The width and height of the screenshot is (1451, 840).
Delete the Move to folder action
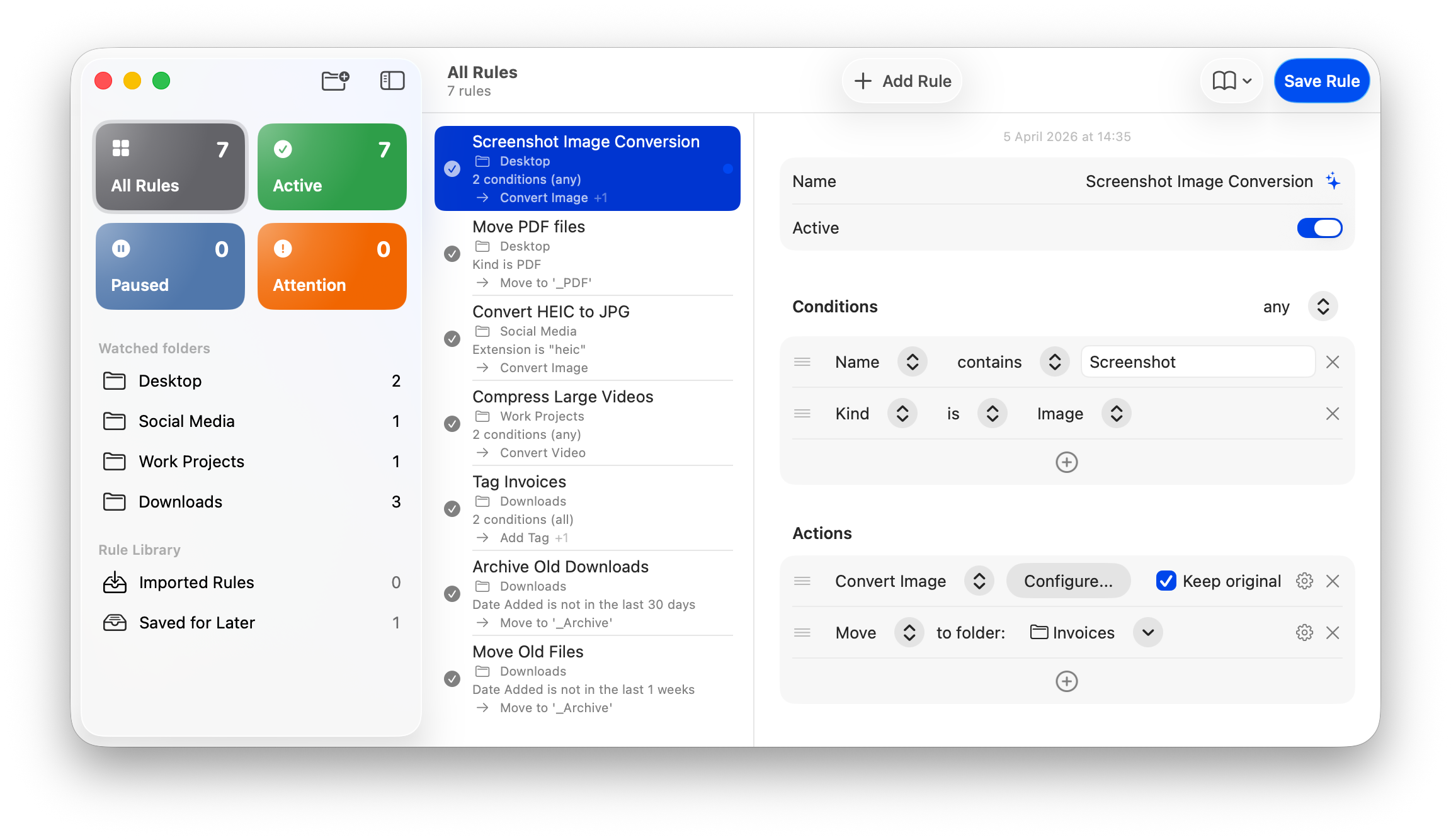(x=1333, y=633)
